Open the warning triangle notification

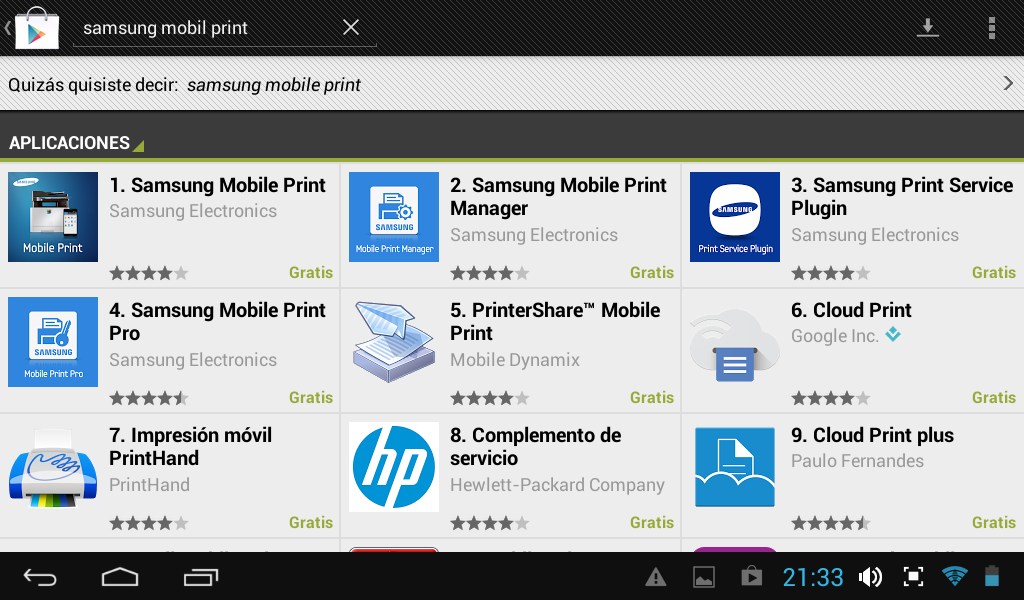[656, 577]
